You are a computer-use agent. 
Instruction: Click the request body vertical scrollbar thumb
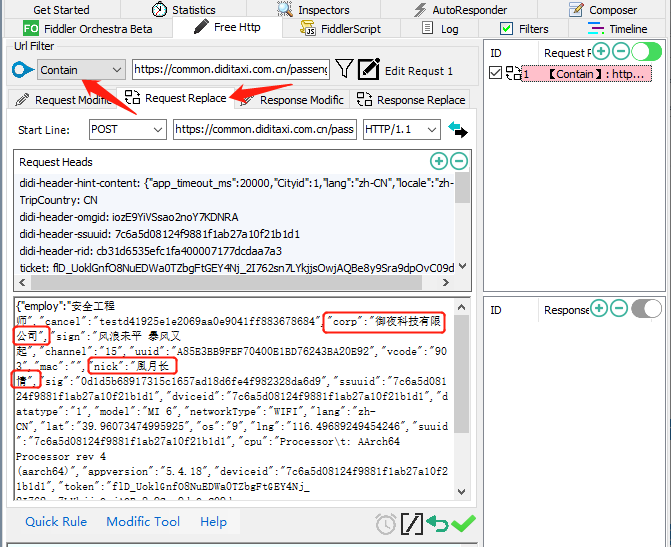tap(461, 376)
